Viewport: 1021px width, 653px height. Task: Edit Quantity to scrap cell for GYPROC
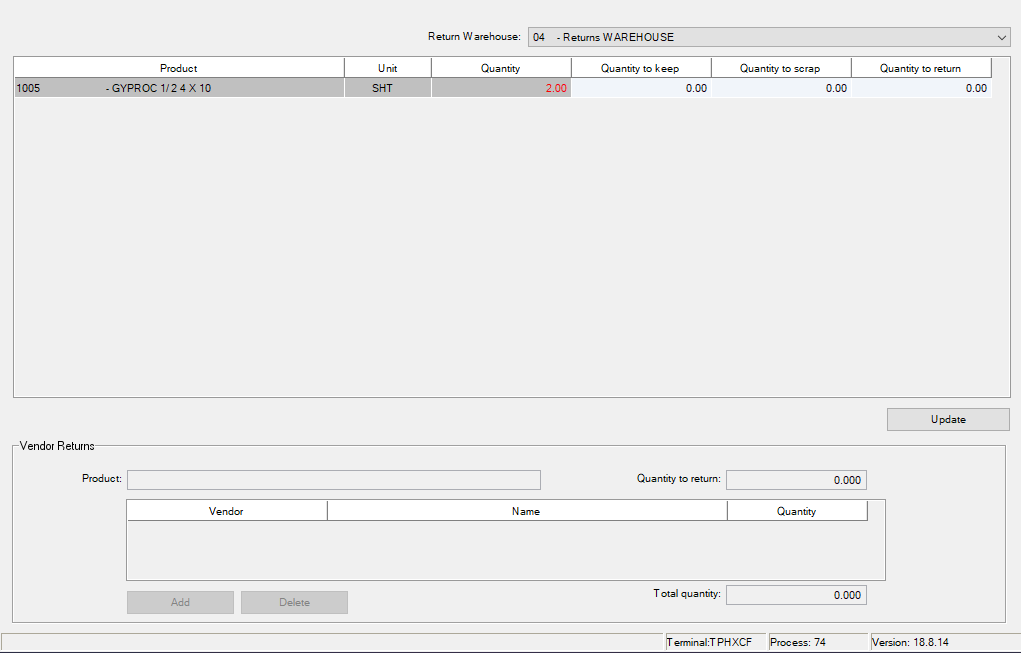[781, 88]
